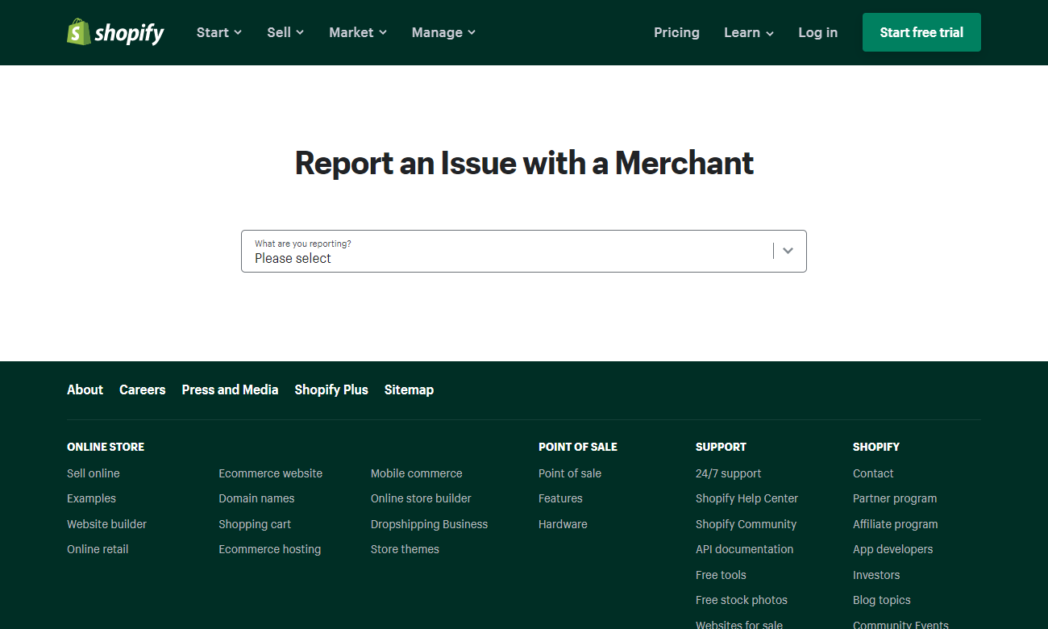Open the About footer link

[x=85, y=390]
